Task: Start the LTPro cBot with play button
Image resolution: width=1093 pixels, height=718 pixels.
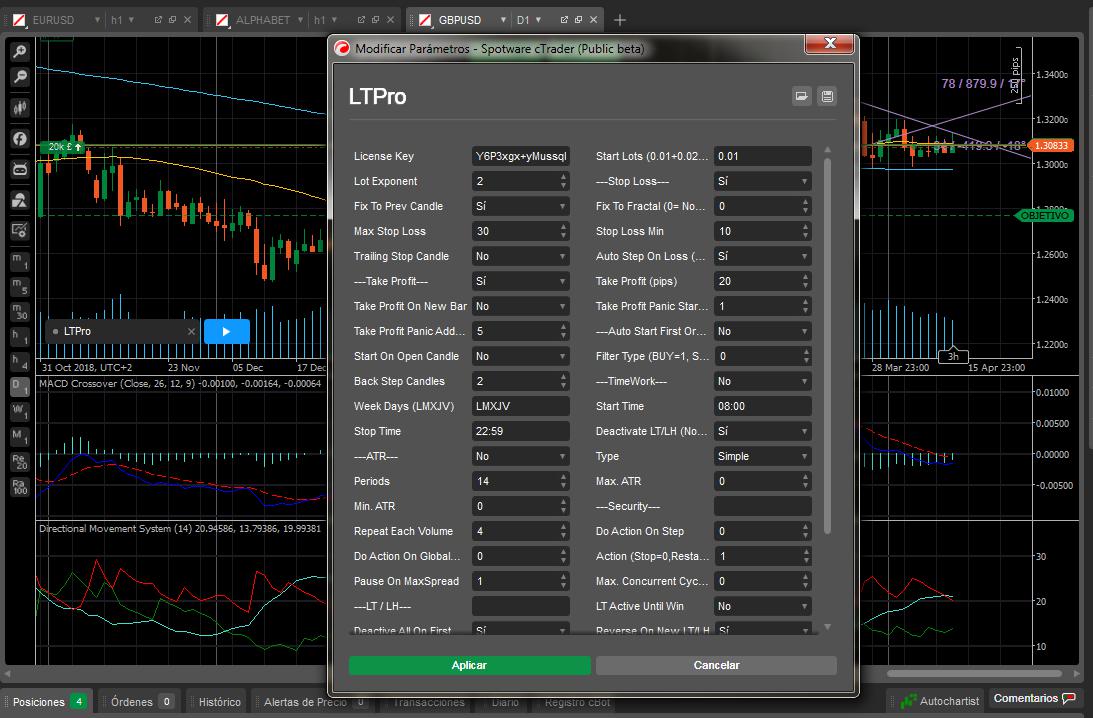Action: coord(227,331)
